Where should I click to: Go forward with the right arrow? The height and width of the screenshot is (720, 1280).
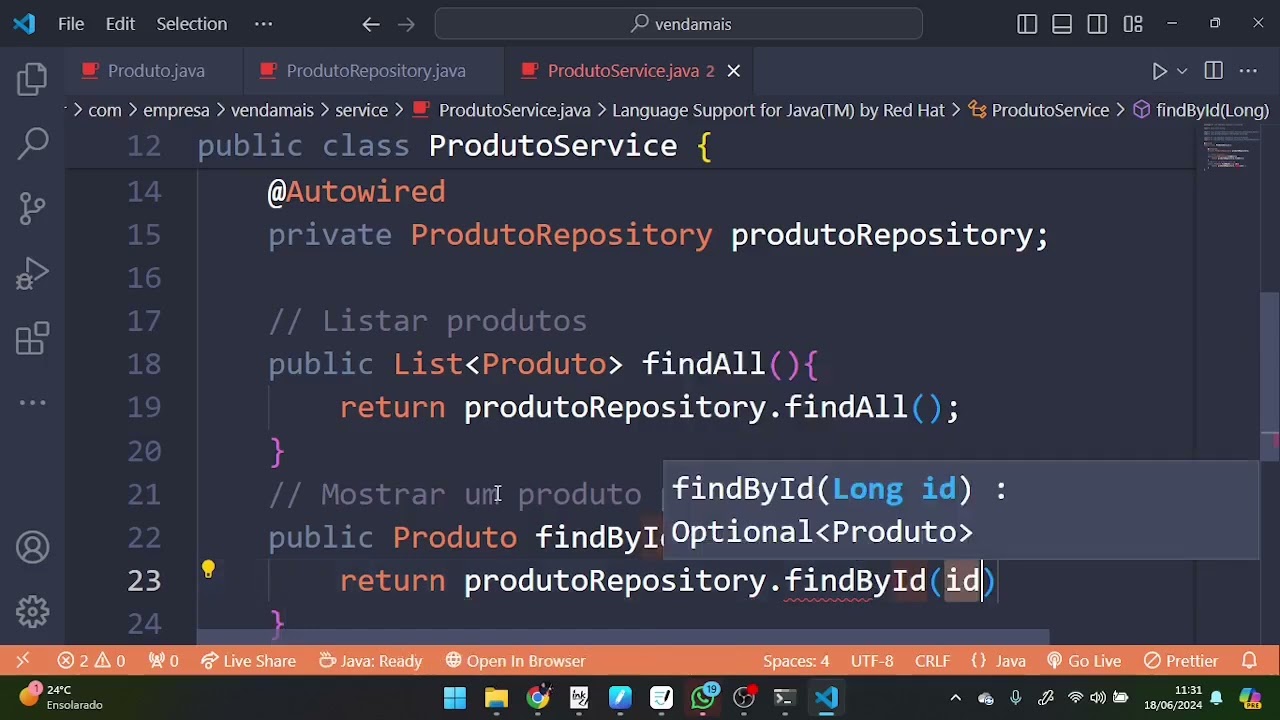tap(406, 24)
